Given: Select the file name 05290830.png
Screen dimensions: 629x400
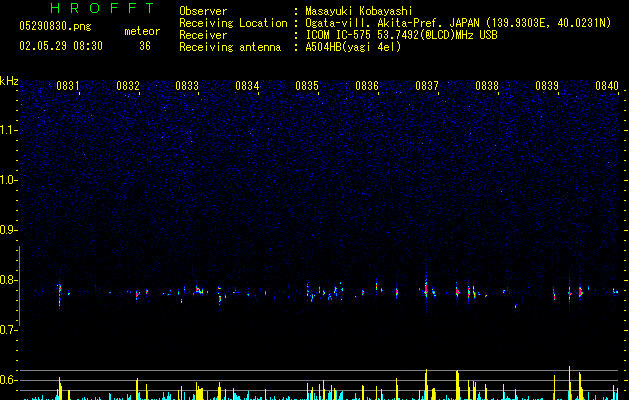Looking at the screenshot, I should [55, 27].
